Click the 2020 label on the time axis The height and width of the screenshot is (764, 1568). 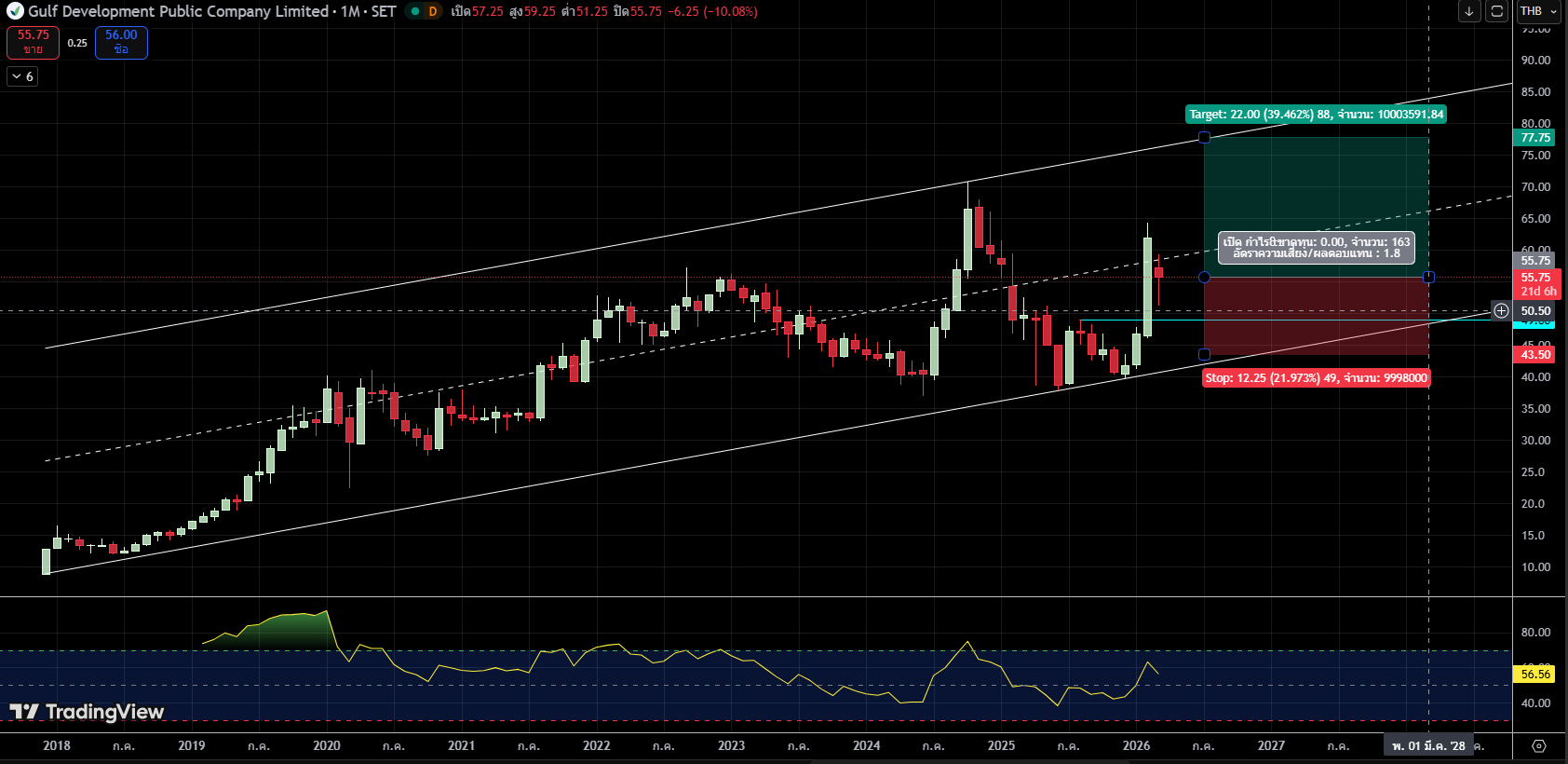(327, 745)
